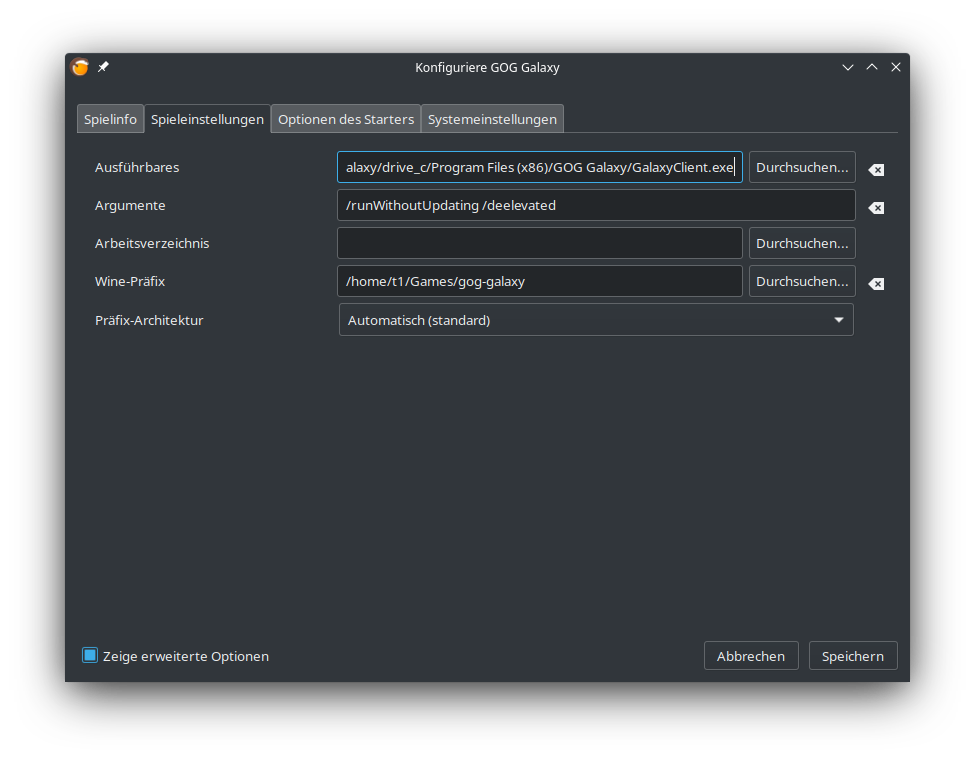This screenshot has height=759, width=975.
Task: Minimize the Konfiguriere GOG Galaxy window
Action: click(848, 67)
